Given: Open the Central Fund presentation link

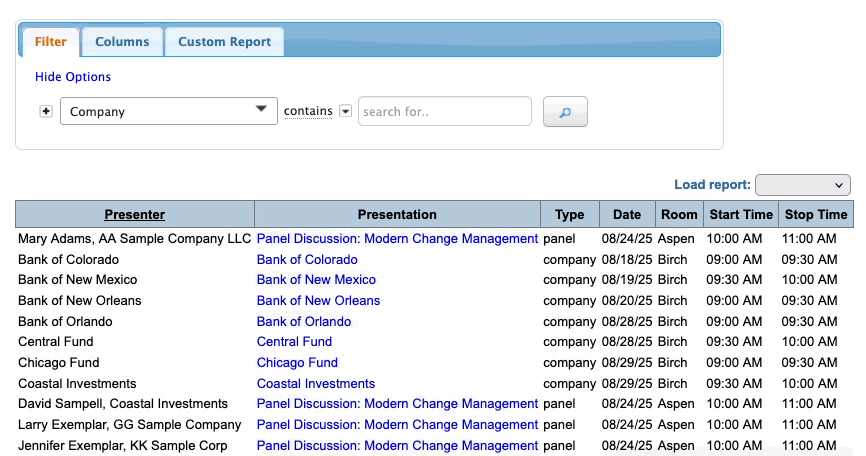Looking at the screenshot, I should pyautogui.click(x=294, y=342).
